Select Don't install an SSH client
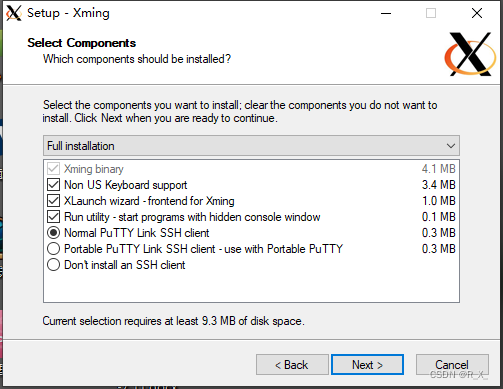 53,265
